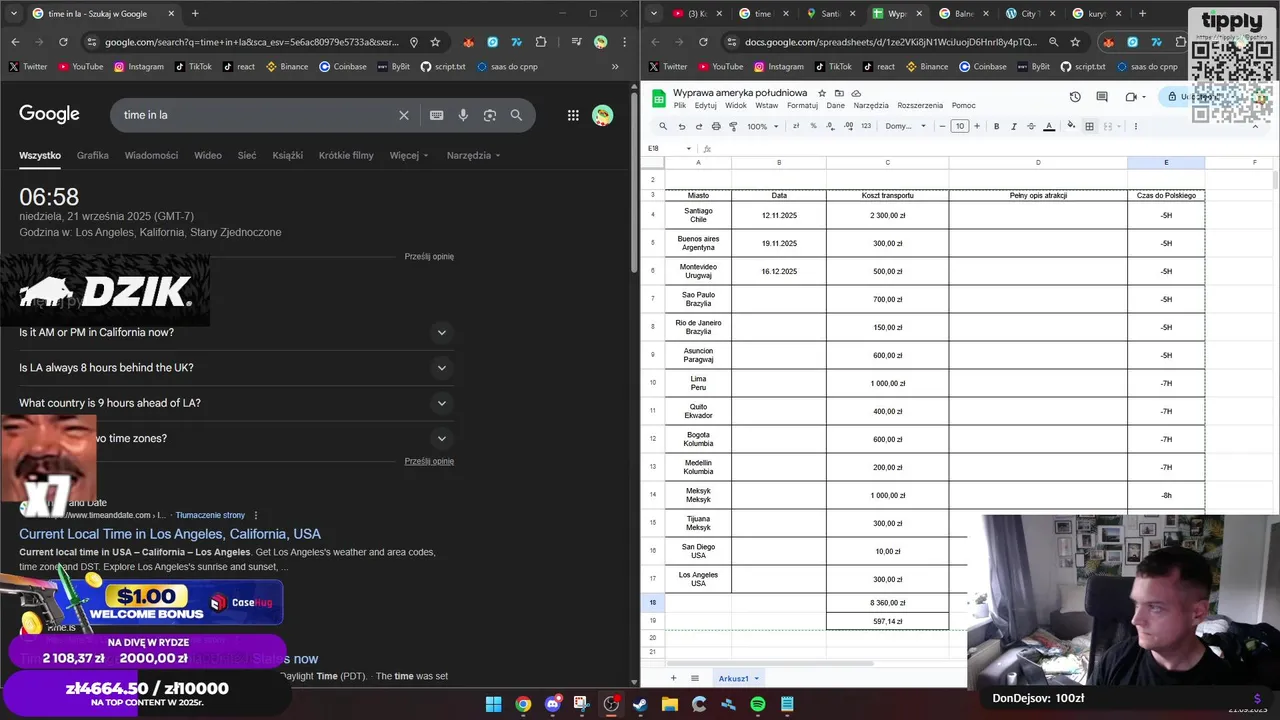The width and height of the screenshot is (1280, 720).
Task: Open Spotify from the Windows taskbar
Action: point(758,704)
